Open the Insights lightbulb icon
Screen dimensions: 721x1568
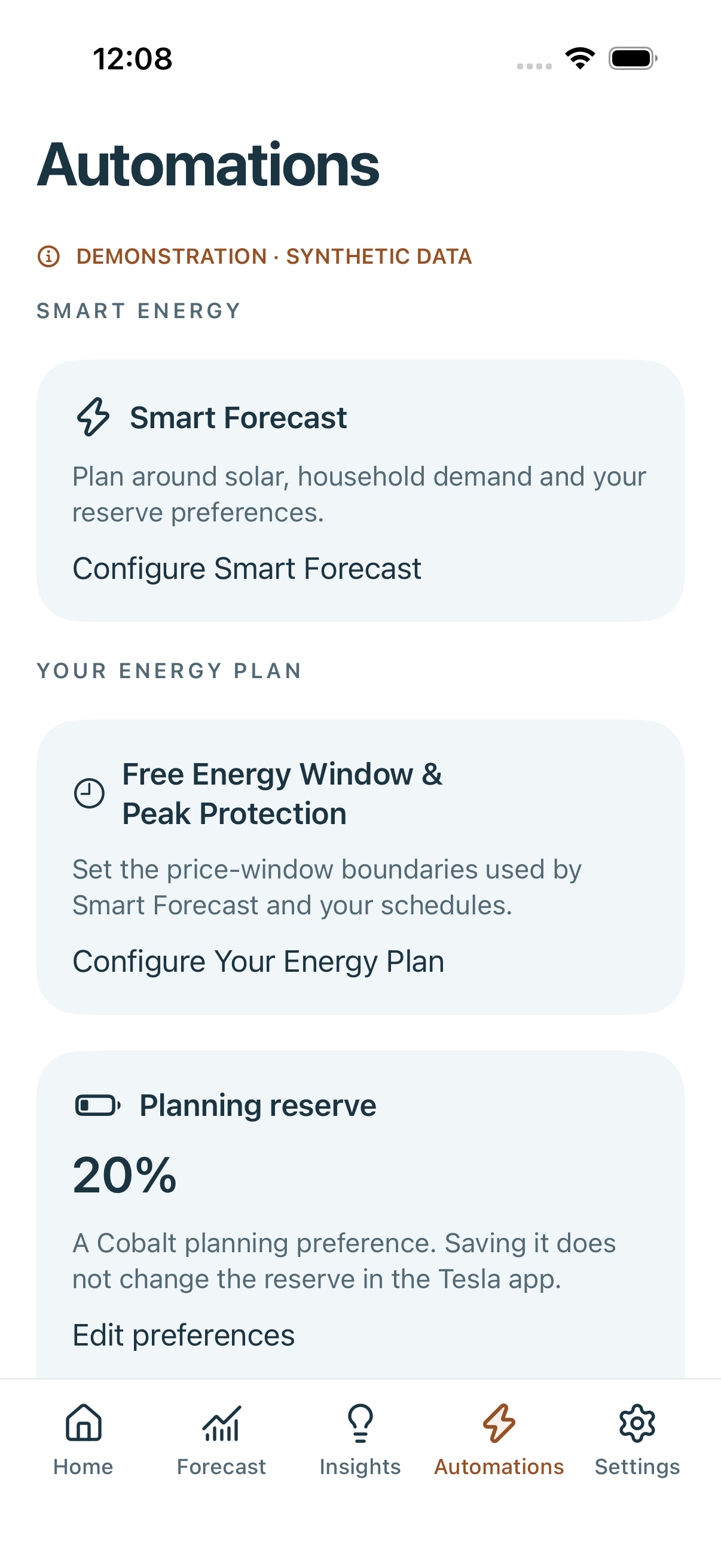[x=360, y=1423]
